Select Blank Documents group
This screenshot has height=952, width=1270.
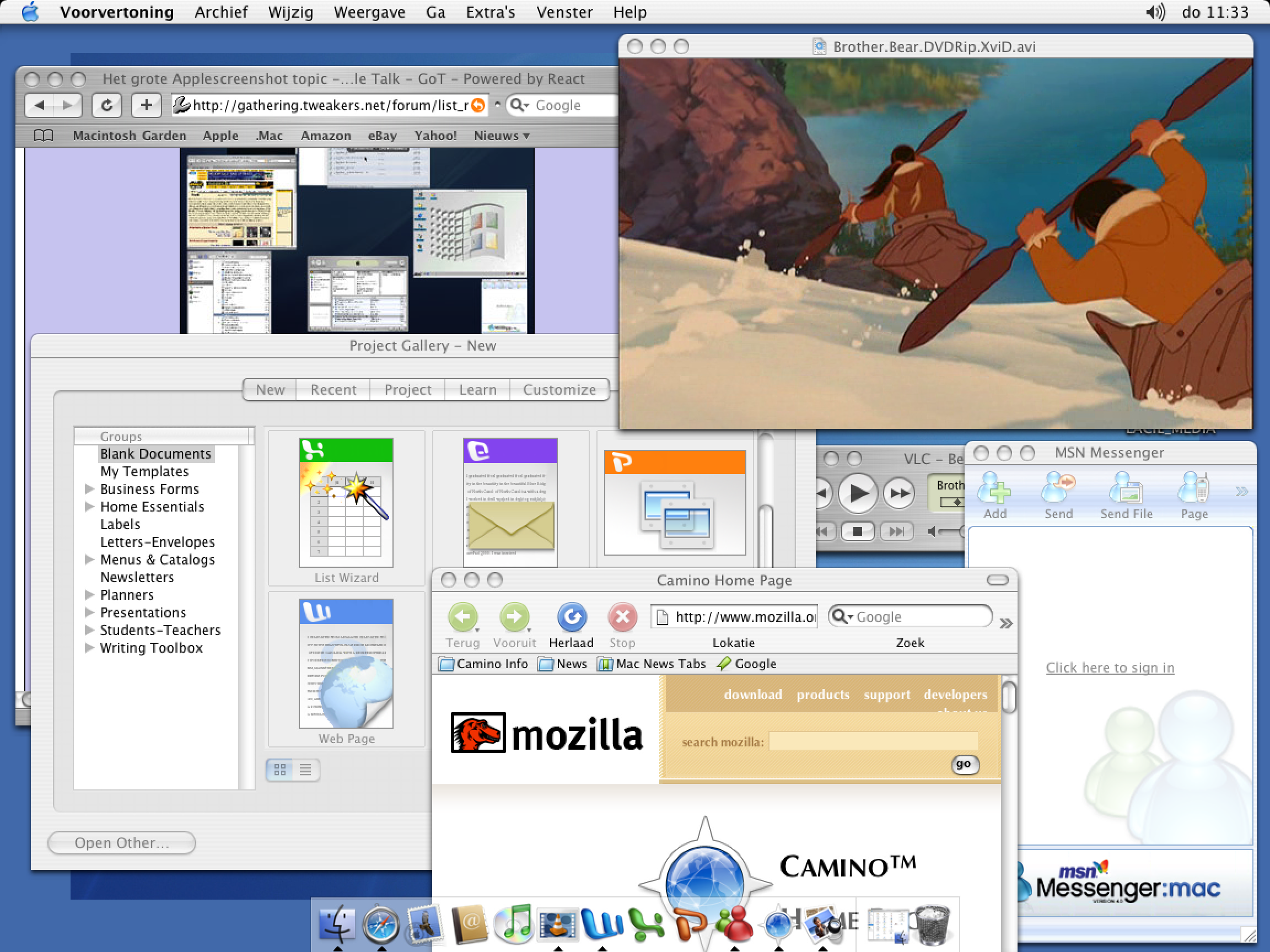coord(155,454)
